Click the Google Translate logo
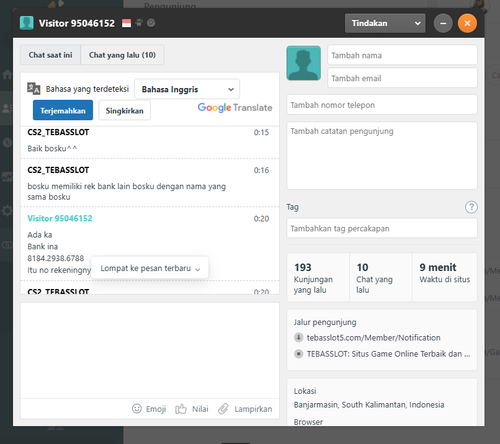500x444 pixels. pyautogui.click(x=235, y=108)
